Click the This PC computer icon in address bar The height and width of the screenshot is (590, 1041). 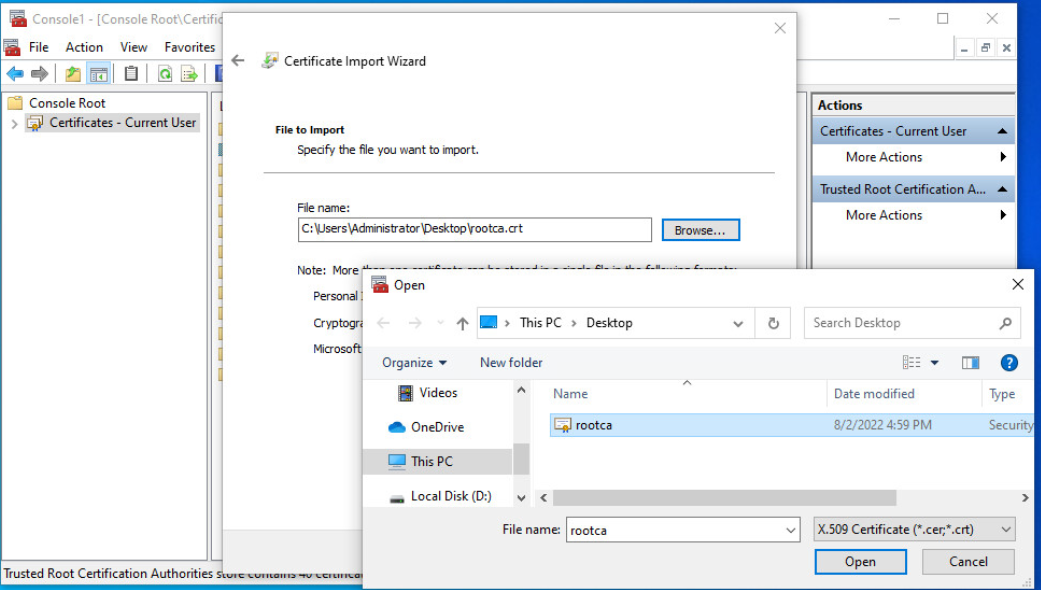coord(488,323)
